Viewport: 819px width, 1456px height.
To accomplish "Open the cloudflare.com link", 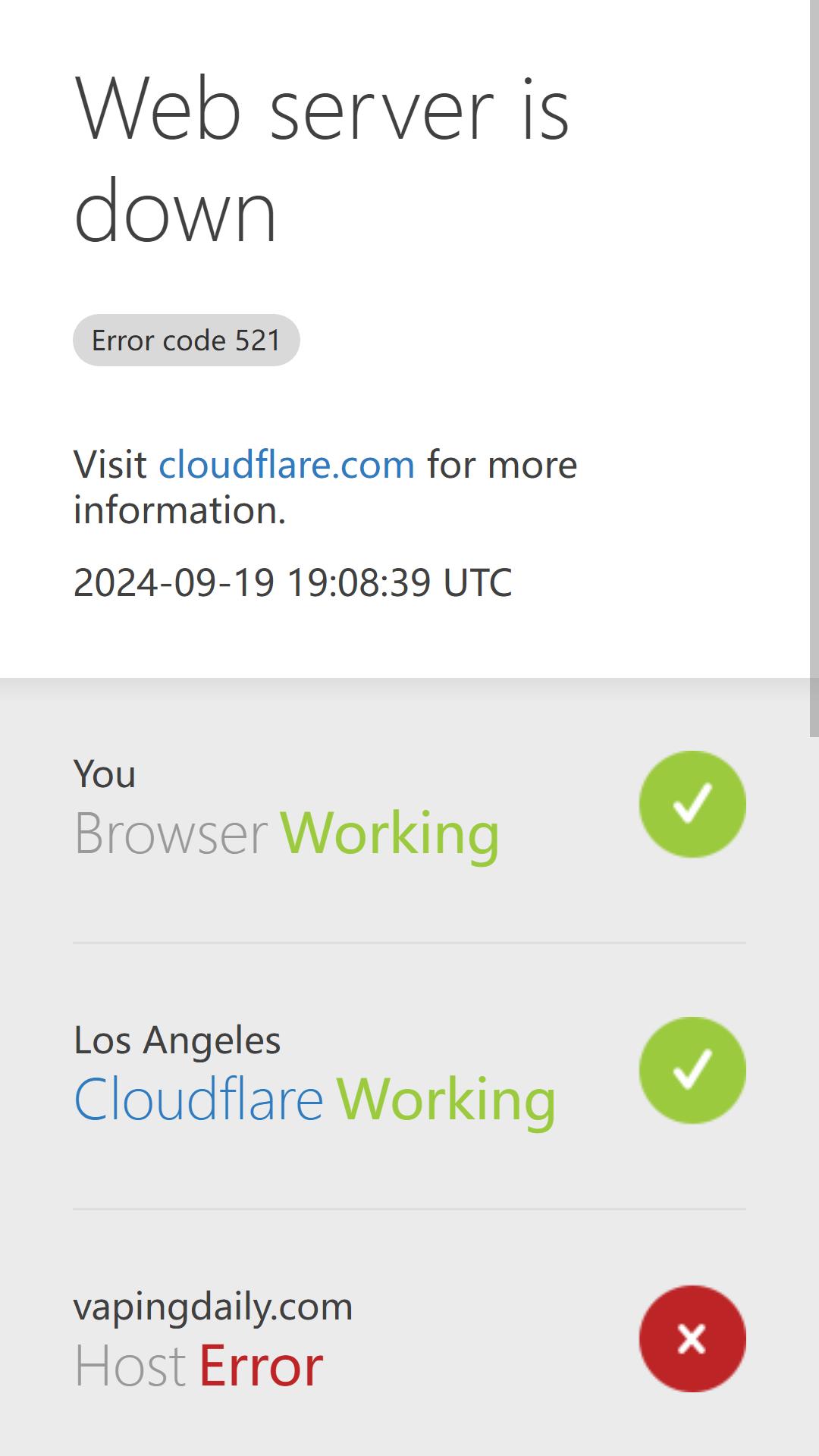I will click(287, 464).
